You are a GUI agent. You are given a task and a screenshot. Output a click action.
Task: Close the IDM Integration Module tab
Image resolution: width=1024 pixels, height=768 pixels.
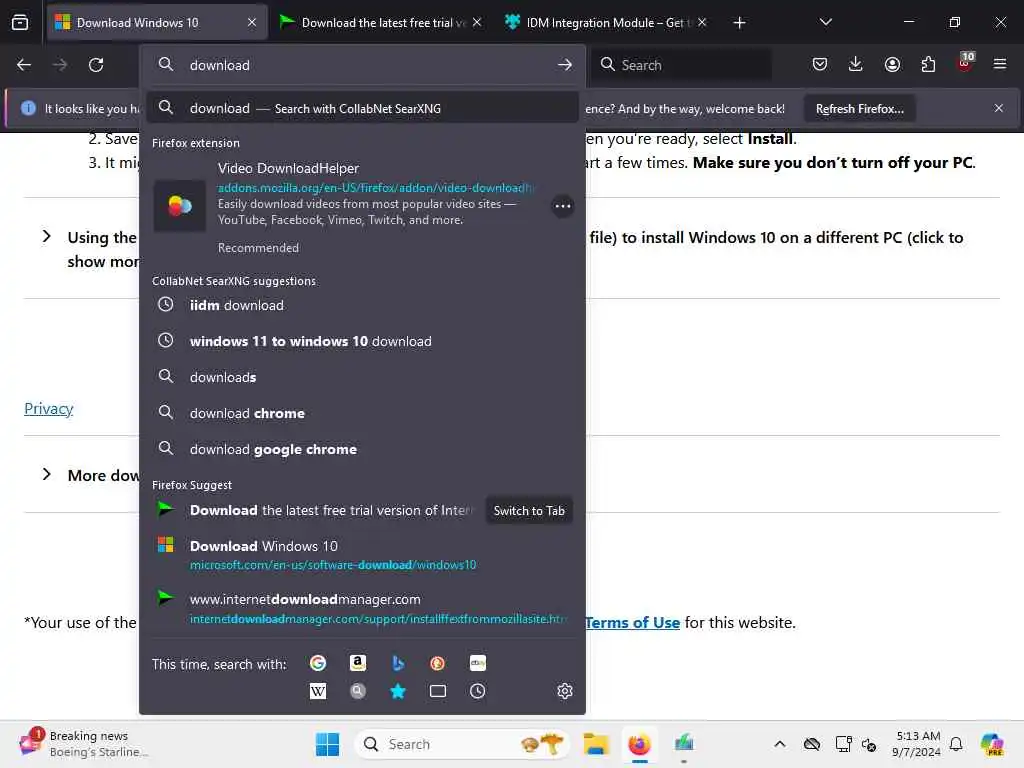click(x=702, y=23)
